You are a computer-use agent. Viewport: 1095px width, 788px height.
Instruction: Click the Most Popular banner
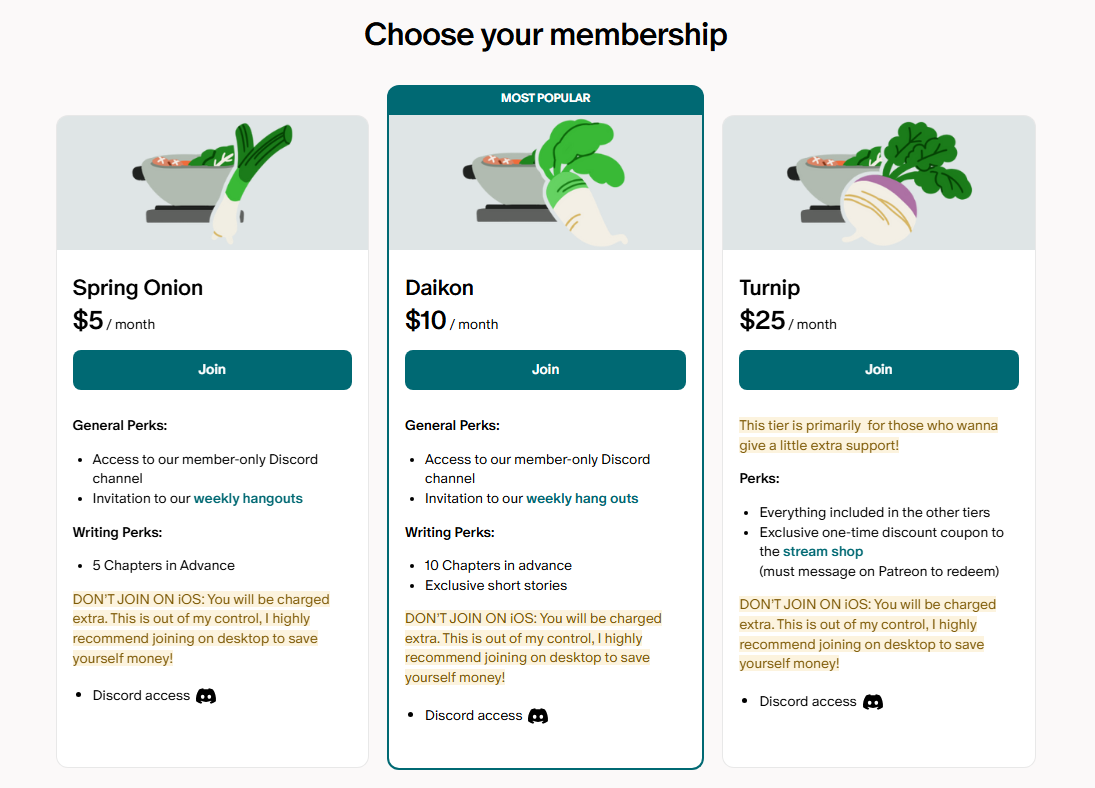545,99
